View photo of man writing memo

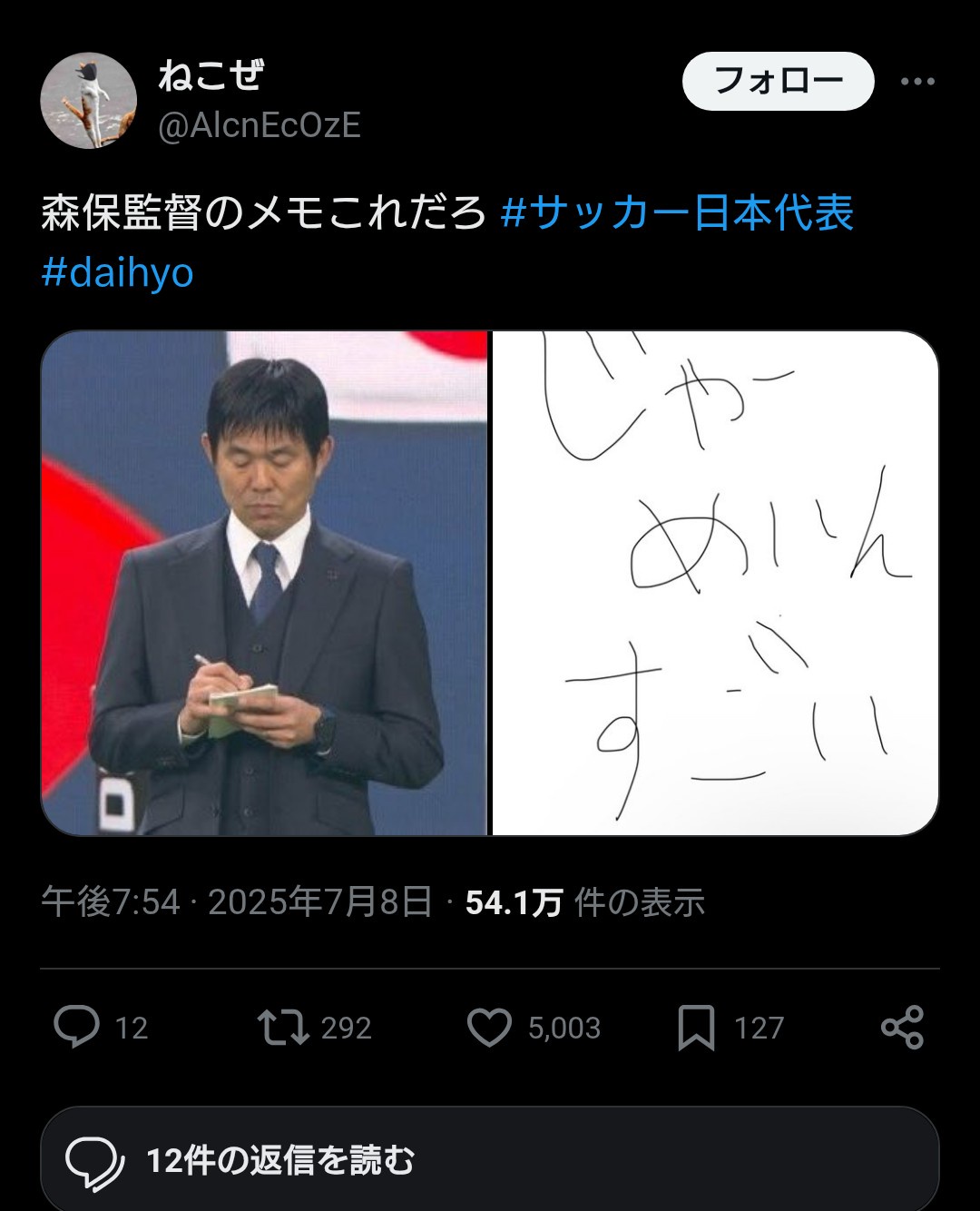pyautogui.click(x=264, y=583)
